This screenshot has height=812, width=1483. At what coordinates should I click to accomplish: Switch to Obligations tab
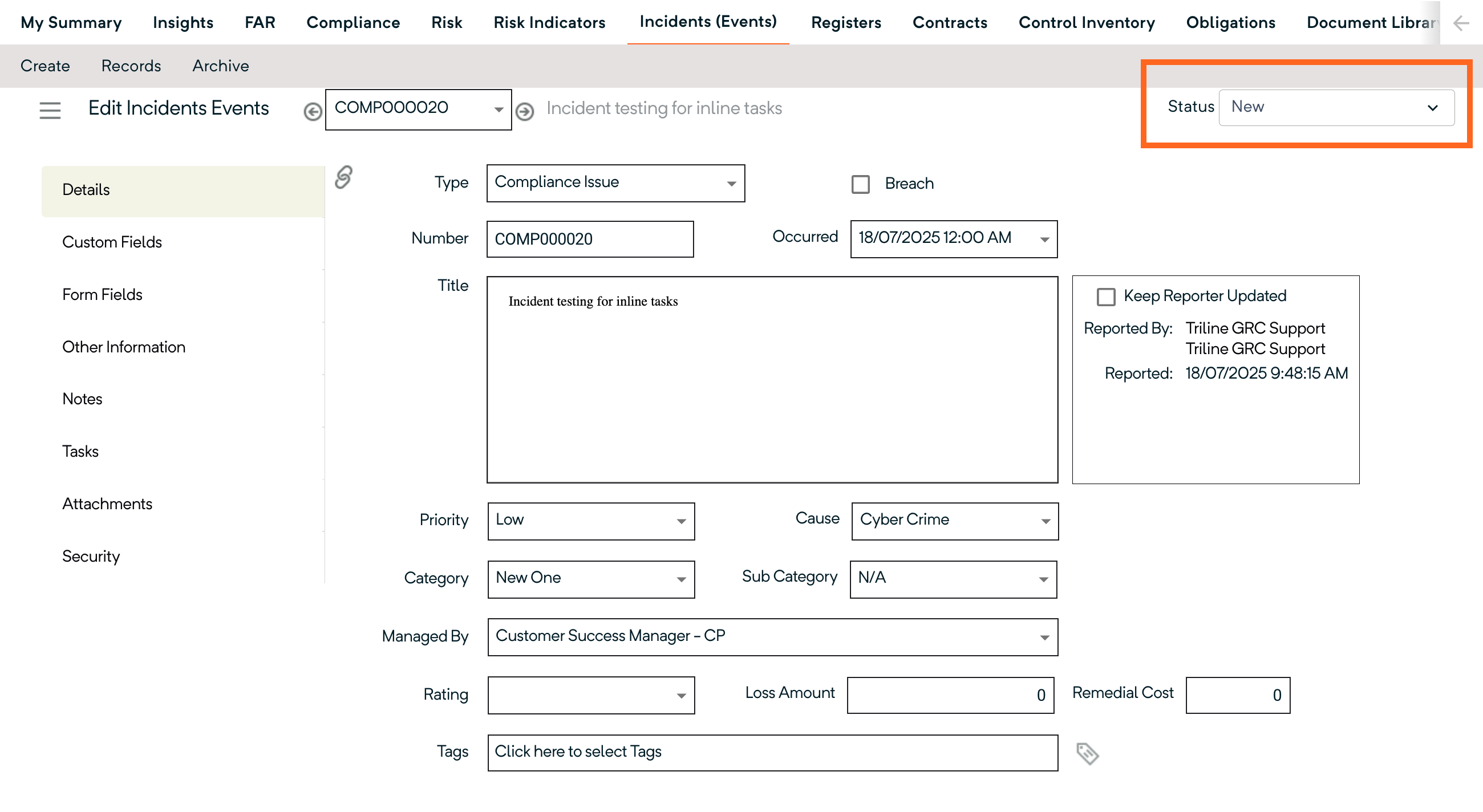(x=1231, y=22)
